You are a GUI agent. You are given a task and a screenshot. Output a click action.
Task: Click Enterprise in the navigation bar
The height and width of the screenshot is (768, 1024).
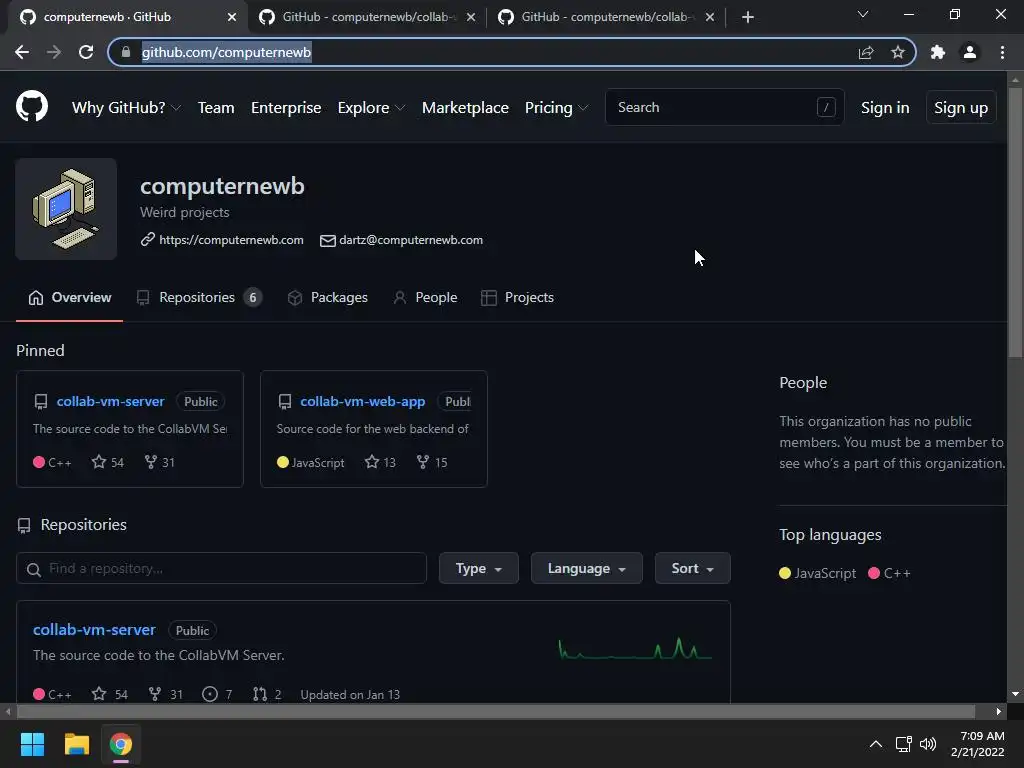point(286,108)
